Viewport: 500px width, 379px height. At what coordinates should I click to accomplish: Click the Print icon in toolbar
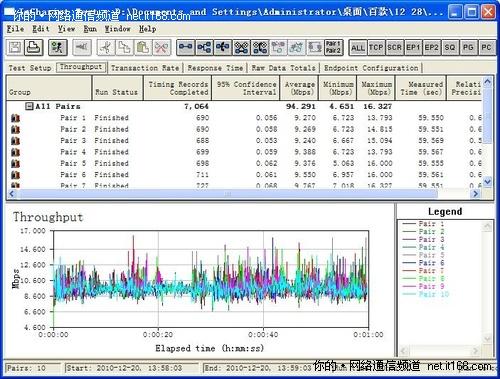tap(34, 47)
